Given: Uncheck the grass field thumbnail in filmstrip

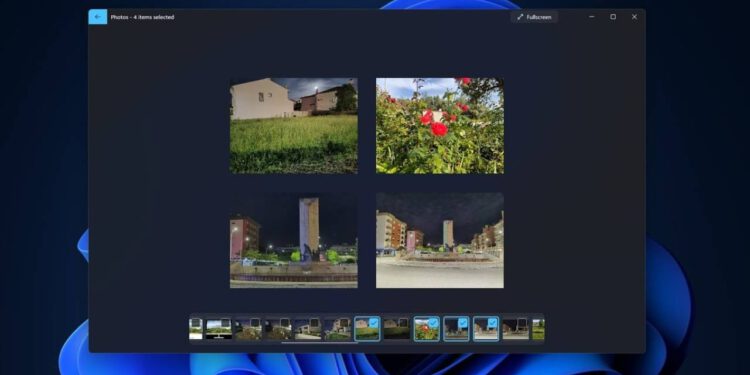Looking at the screenshot, I should point(374,323).
